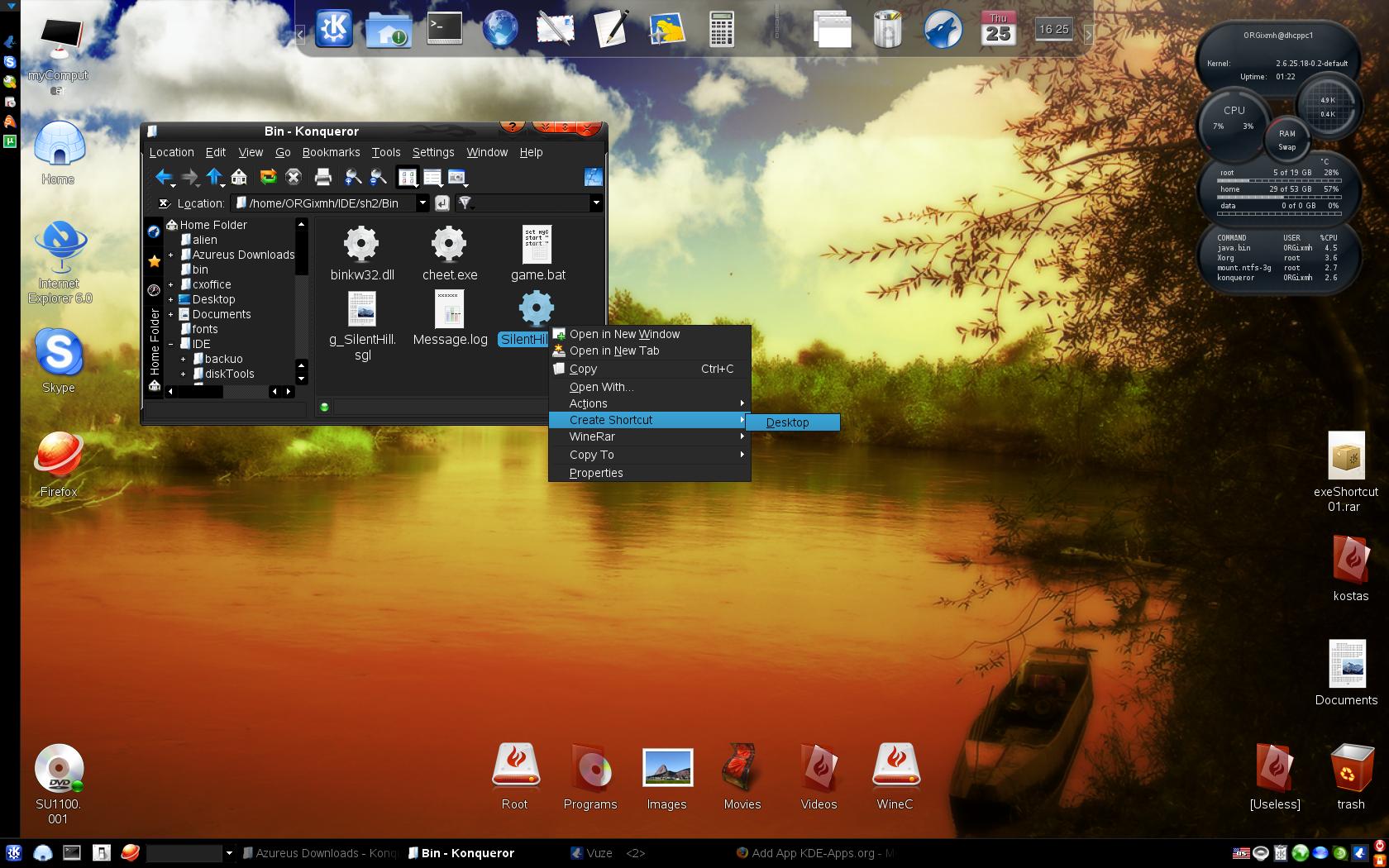Viewport: 1389px width, 868px height.
Task: Switch to icon view mode
Action: click(x=407, y=177)
